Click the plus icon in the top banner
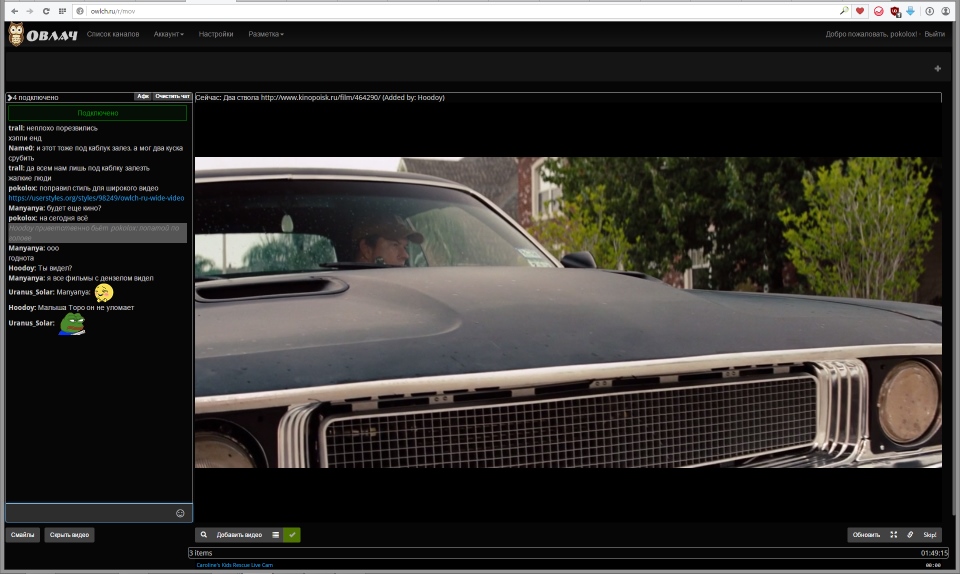This screenshot has width=960, height=574. point(937,69)
